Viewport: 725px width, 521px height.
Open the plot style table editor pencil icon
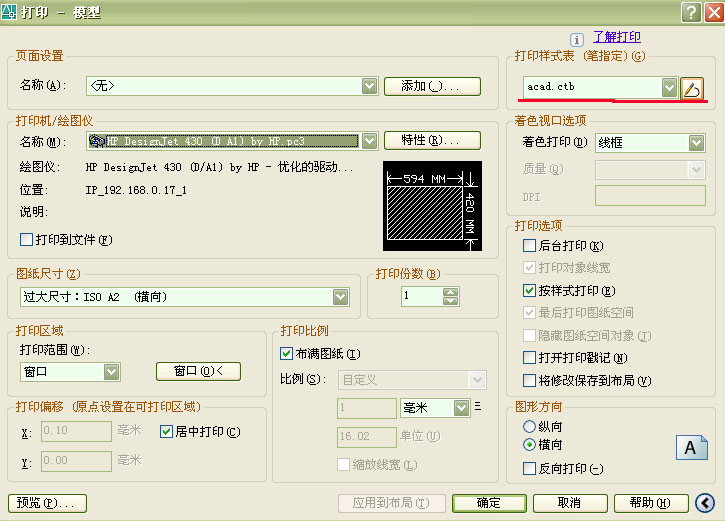[692, 88]
